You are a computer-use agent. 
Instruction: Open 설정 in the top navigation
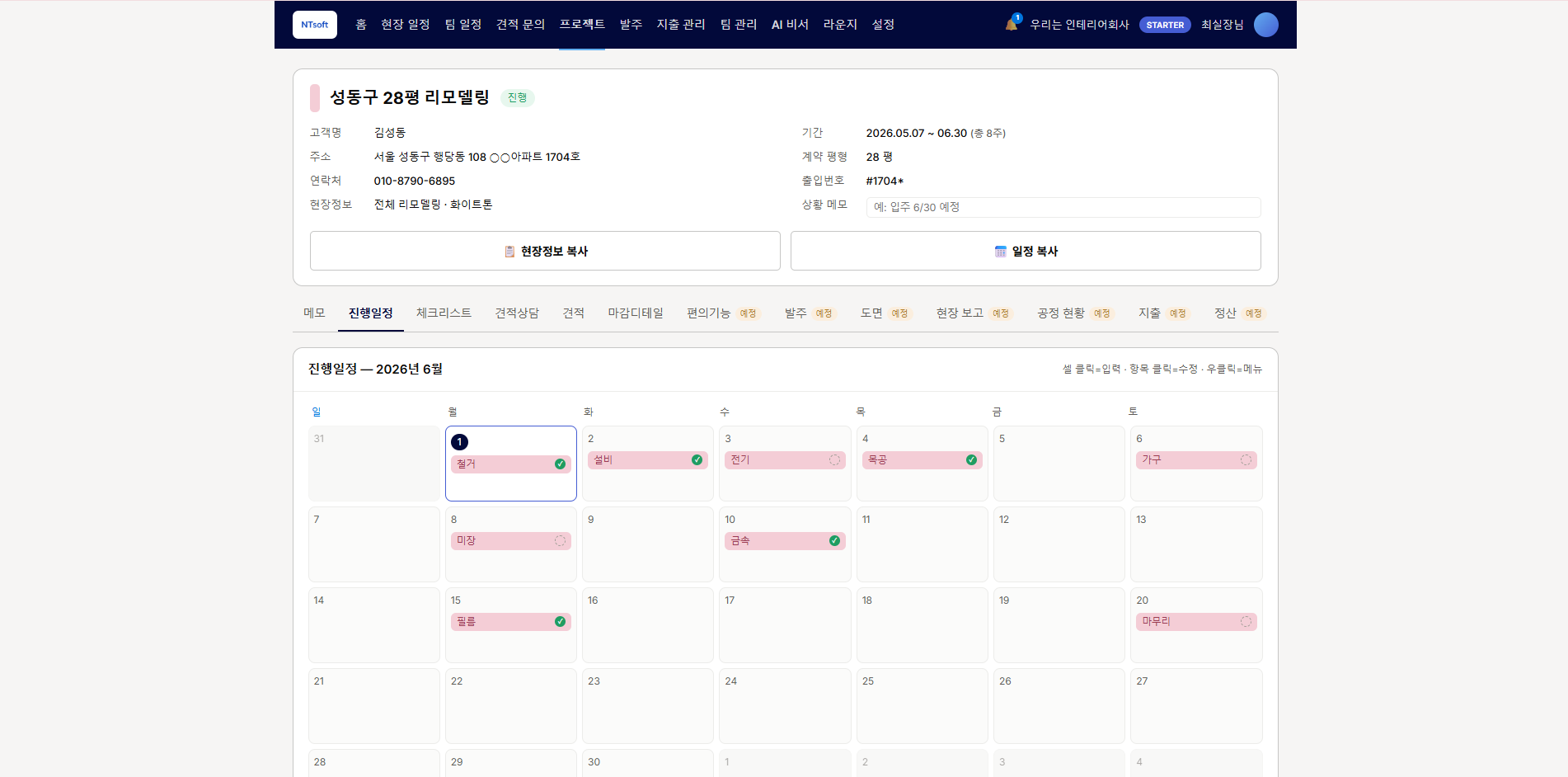point(884,25)
